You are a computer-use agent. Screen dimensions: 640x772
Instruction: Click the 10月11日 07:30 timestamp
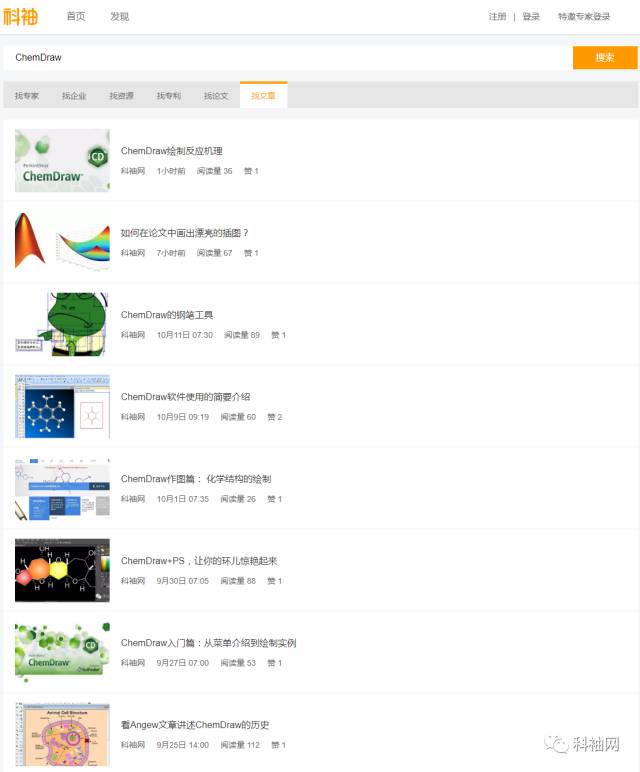point(185,335)
